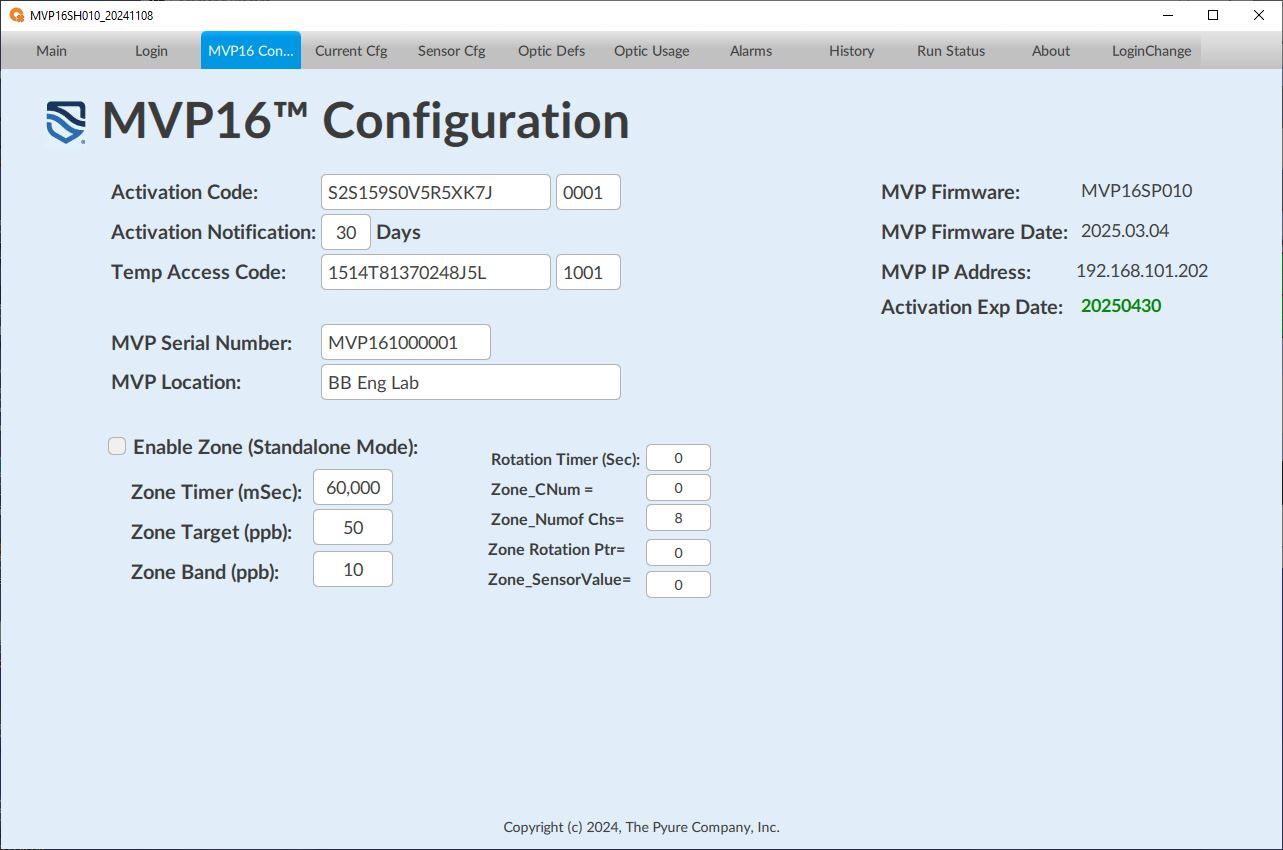
Task: Close the MVP16SH010 window
Action: tap(1259, 15)
